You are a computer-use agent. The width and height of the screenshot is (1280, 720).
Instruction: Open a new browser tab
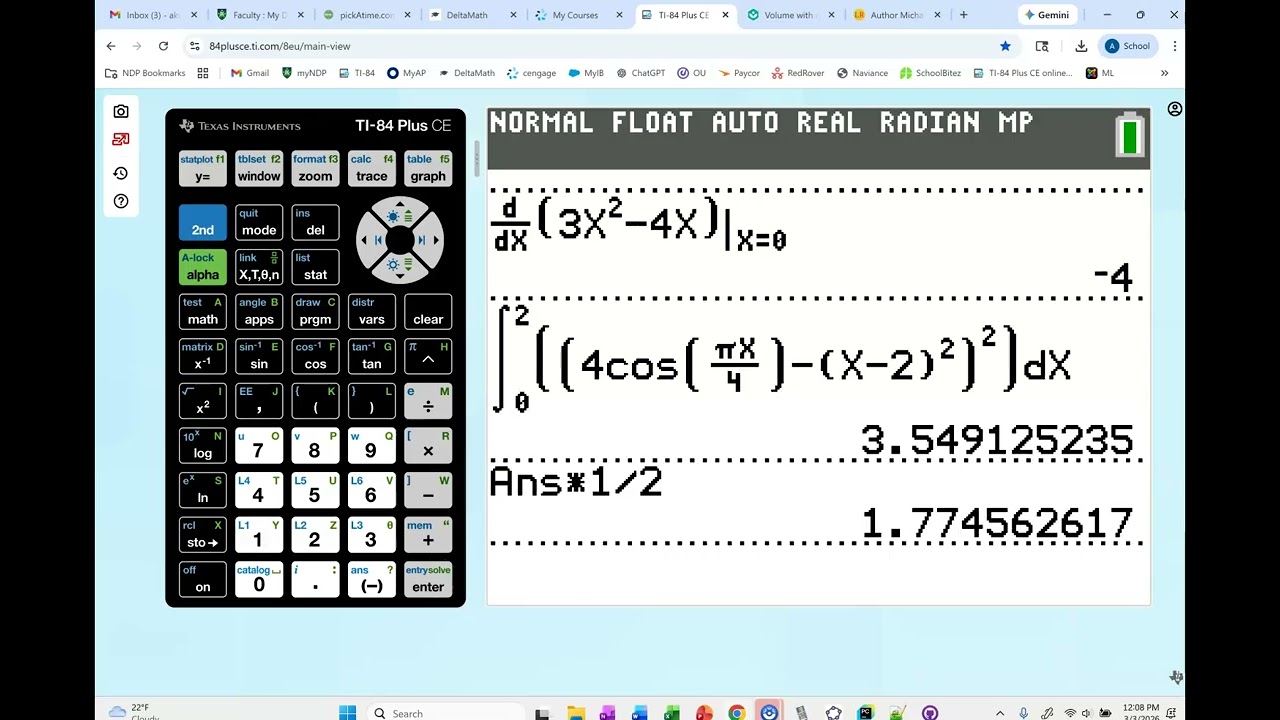963,15
